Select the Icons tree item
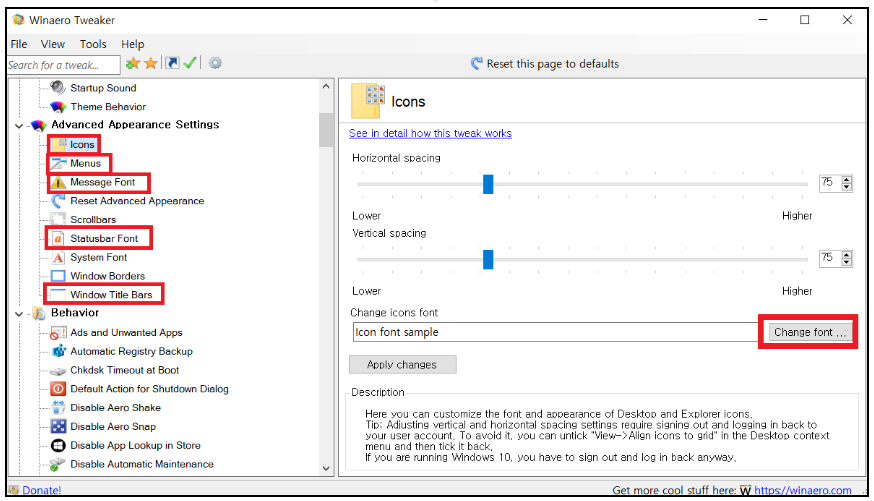The width and height of the screenshot is (874, 501). (82, 144)
